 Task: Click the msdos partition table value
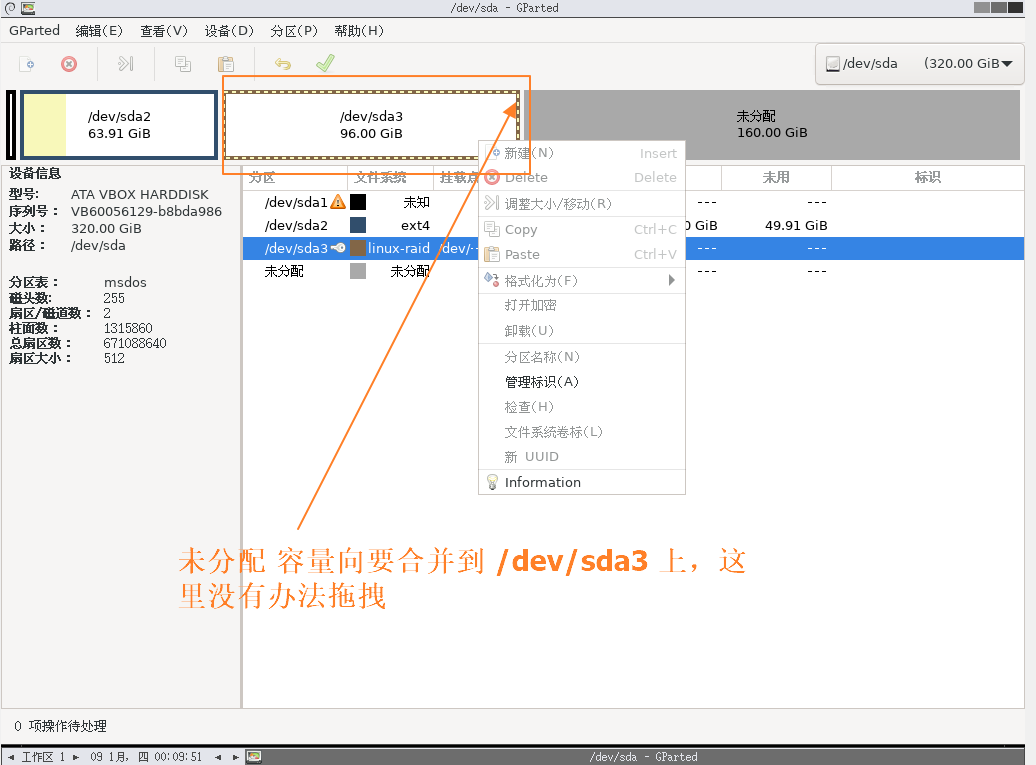(x=125, y=282)
